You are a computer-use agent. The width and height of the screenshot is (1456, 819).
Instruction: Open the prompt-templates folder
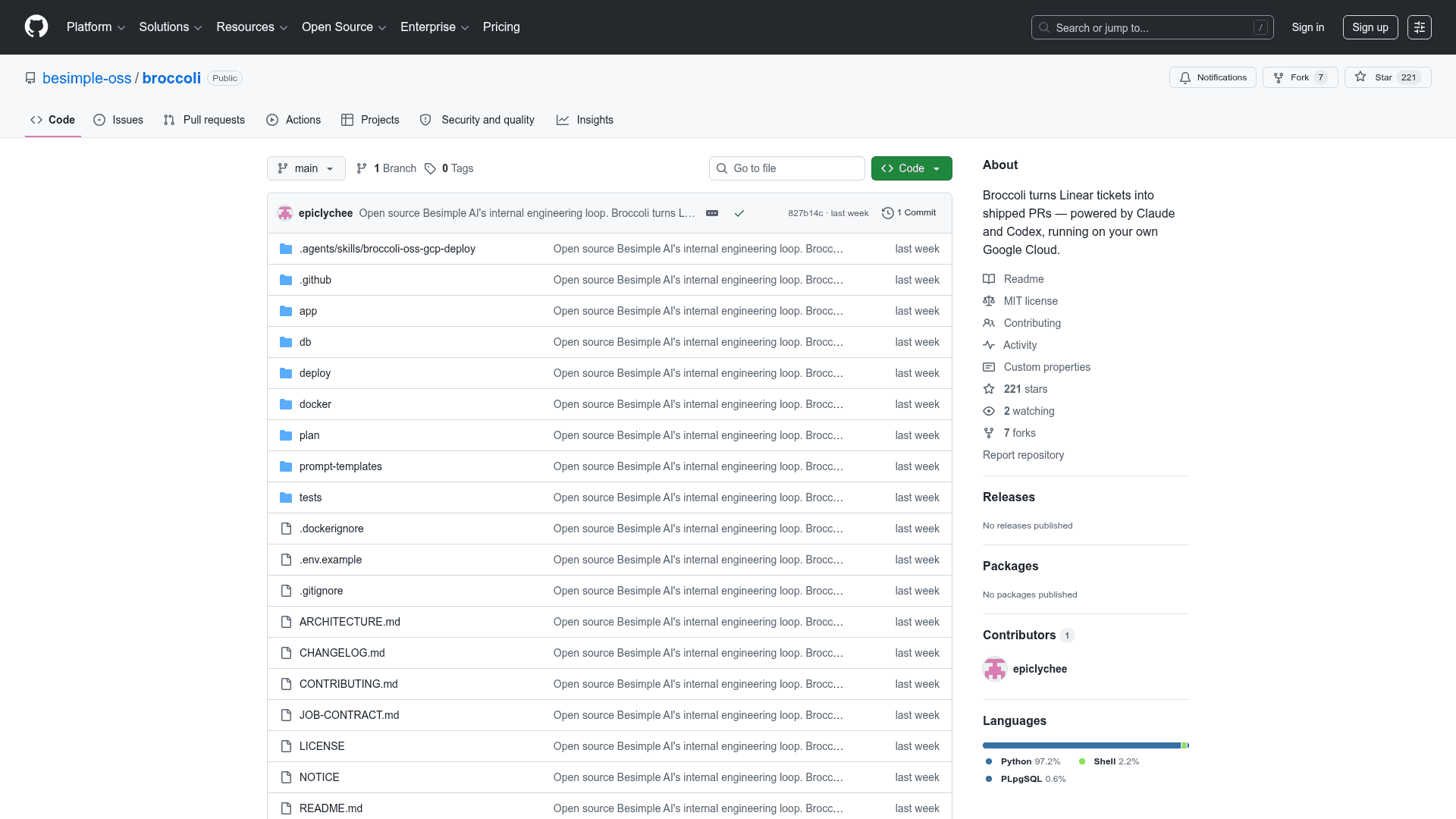340,466
